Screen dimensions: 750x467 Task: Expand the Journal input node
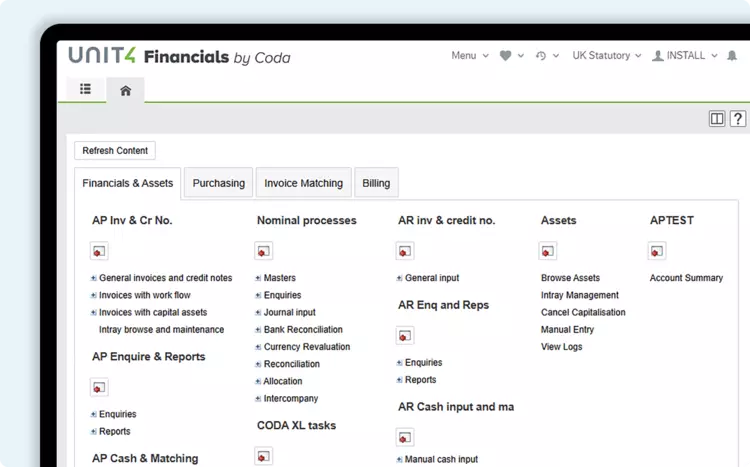(258, 312)
